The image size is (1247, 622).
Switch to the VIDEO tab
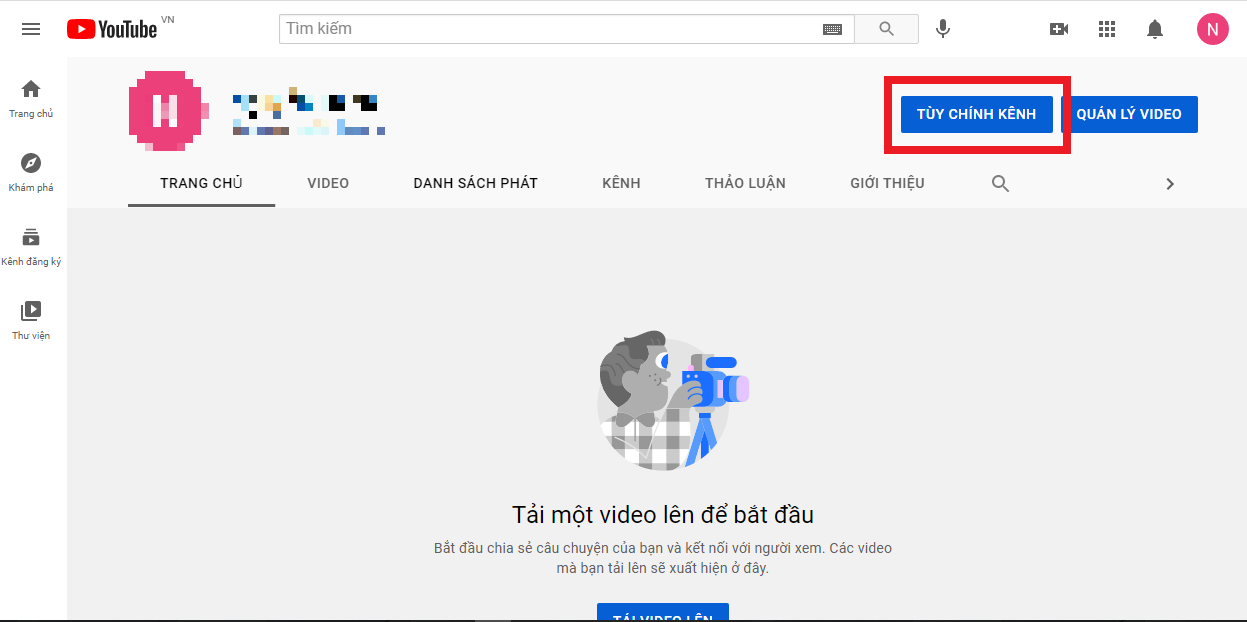[328, 183]
